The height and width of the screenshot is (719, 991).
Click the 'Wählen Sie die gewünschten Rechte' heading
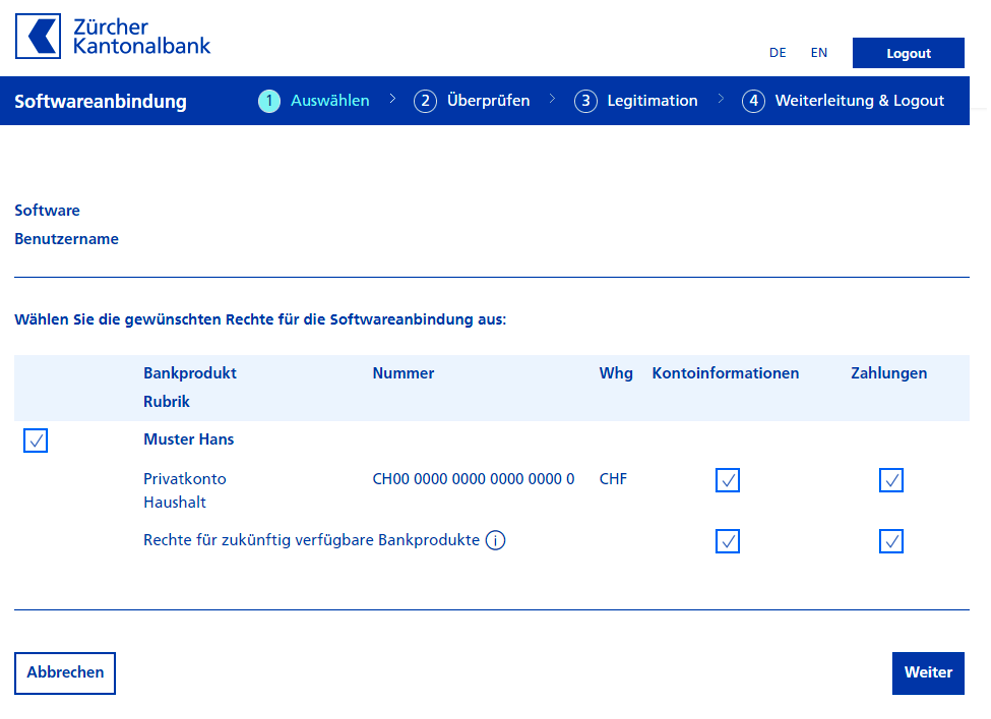pos(260,320)
